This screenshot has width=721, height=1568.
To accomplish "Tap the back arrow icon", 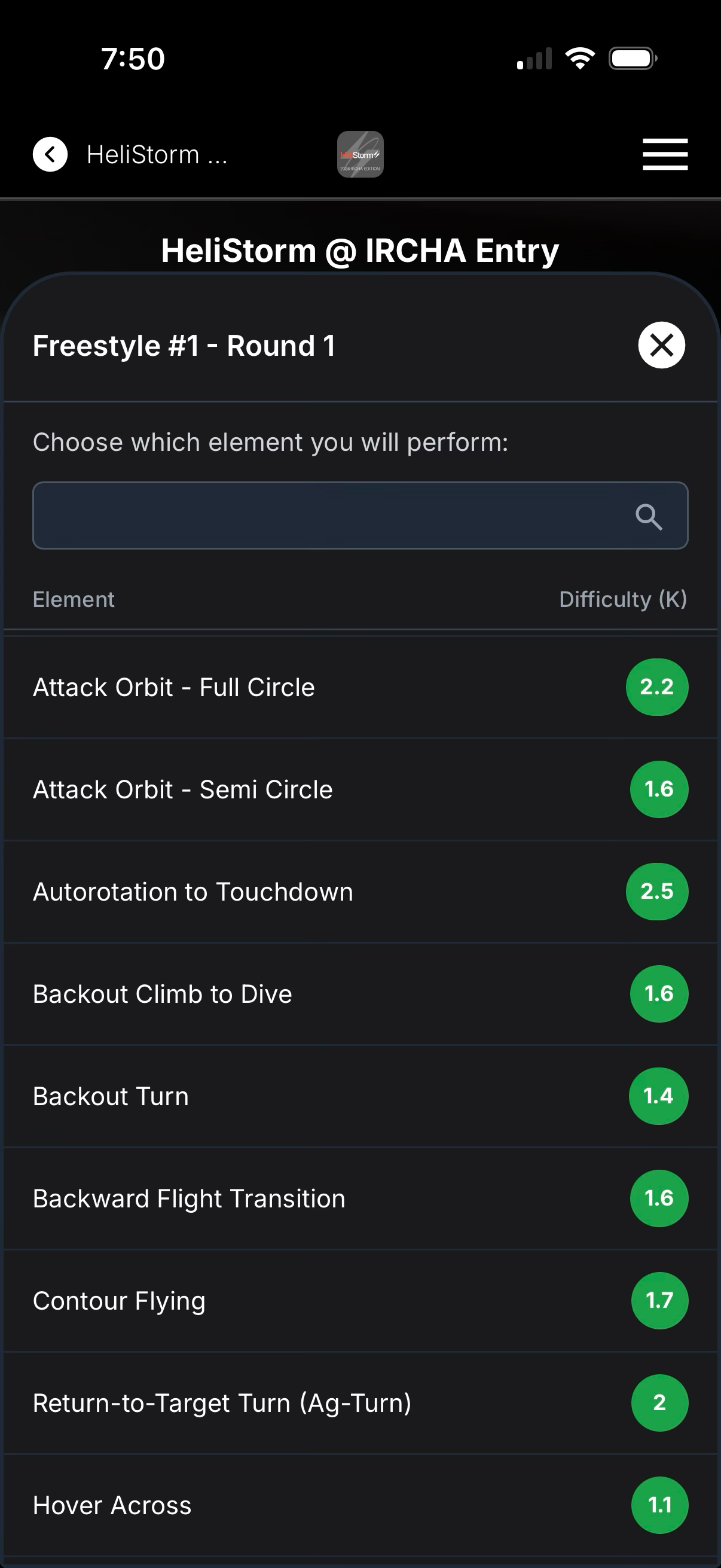I will (x=50, y=155).
